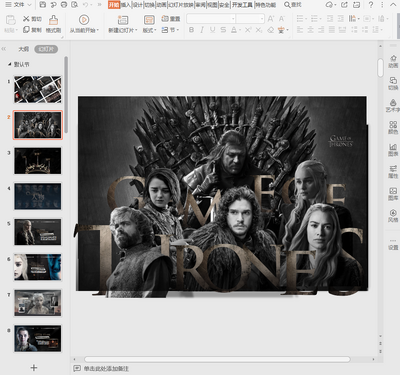
Task: Switch to the Home (开始) ribbon tab
Action: (x=114, y=5)
